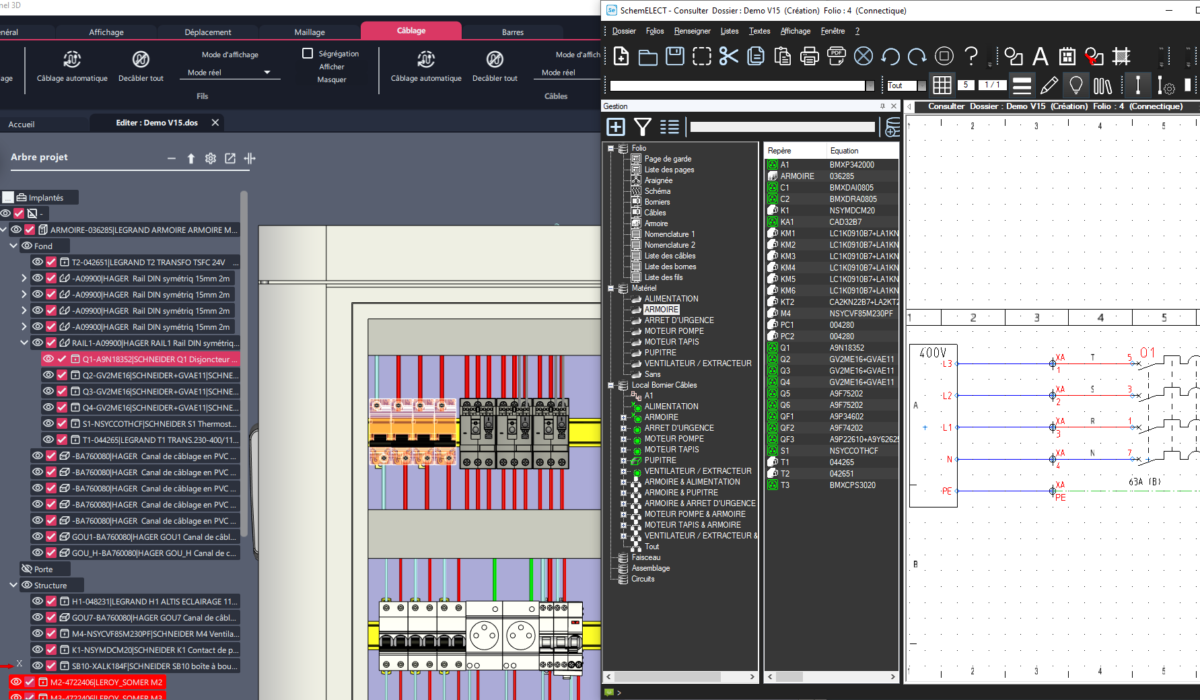The width and height of the screenshot is (1200, 700).
Task: Collapse the ARMOIRE-036285 tree node
Action: [x=3, y=230]
